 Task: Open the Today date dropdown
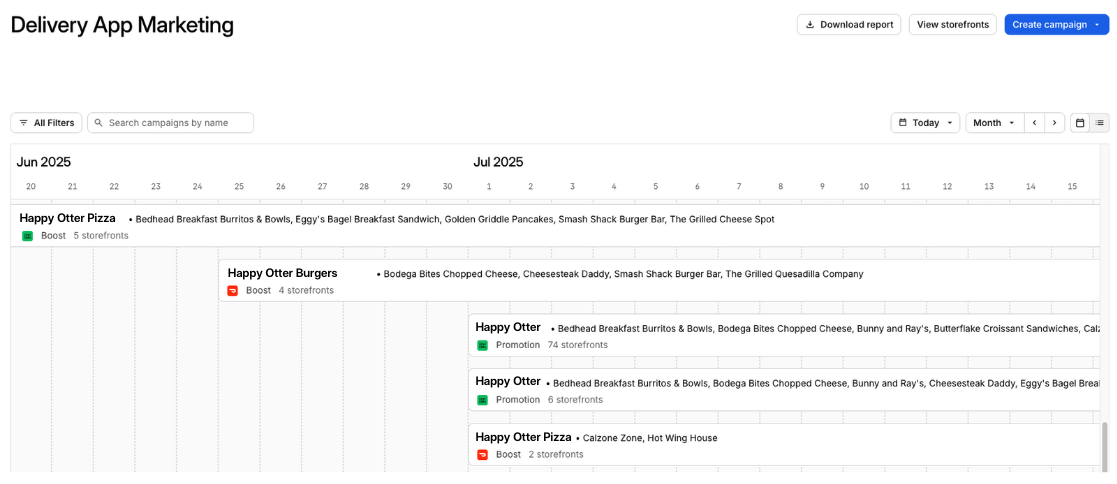click(925, 123)
